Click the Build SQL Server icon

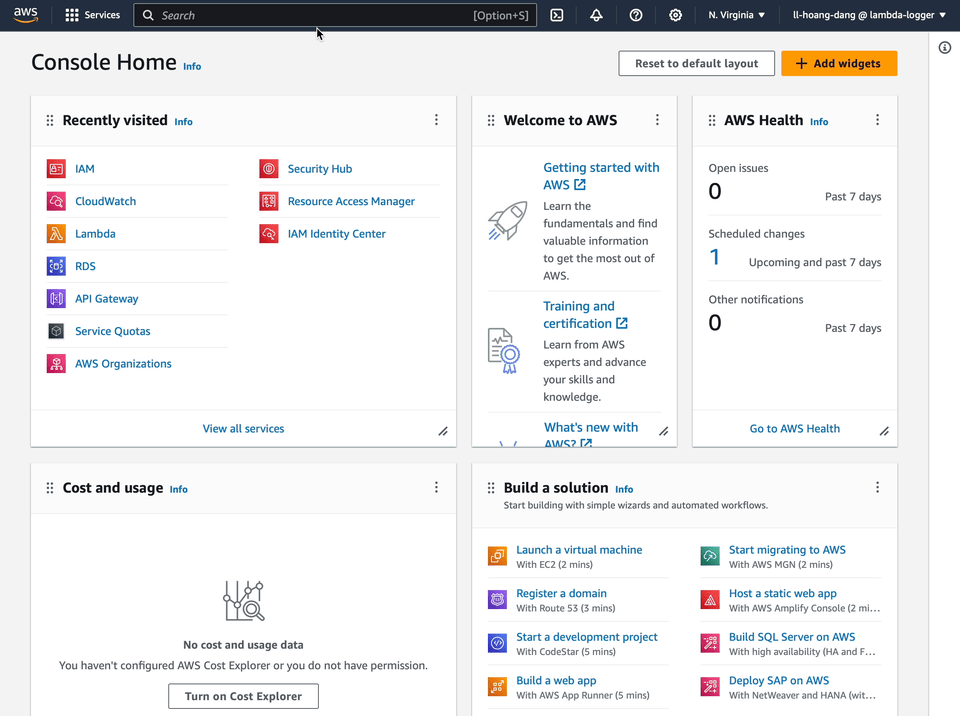tap(710, 643)
